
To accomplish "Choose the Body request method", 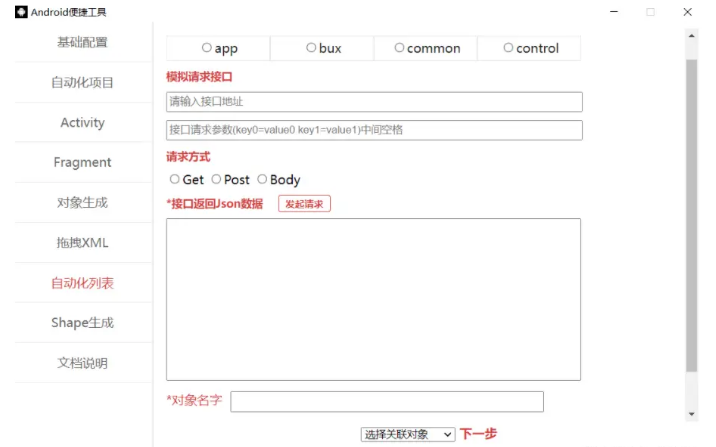I will click(x=262, y=179).
